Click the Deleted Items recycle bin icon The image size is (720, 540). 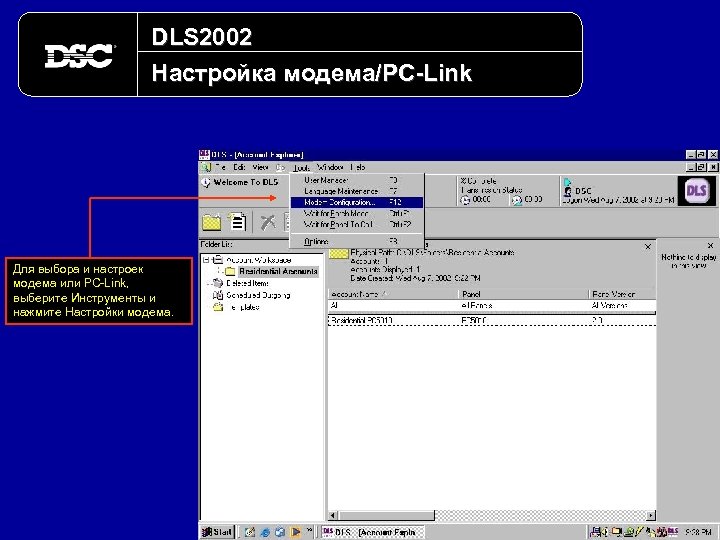point(218,283)
